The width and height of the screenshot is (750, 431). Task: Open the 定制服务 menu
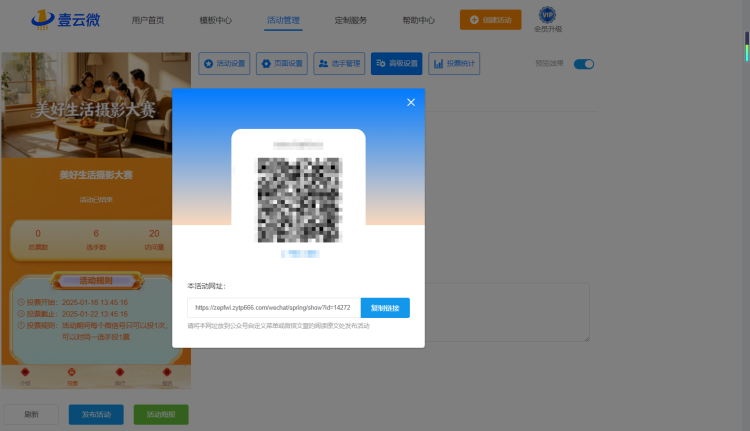(x=351, y=20)
